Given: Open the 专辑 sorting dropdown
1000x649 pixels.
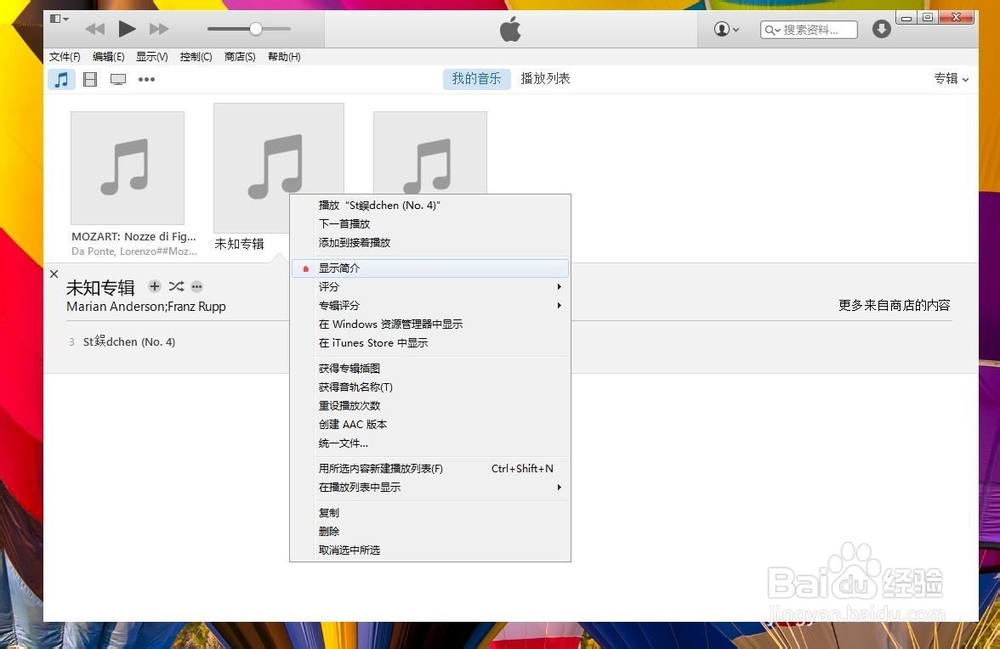Looking at the screenshot, I should tap(950, 78).
